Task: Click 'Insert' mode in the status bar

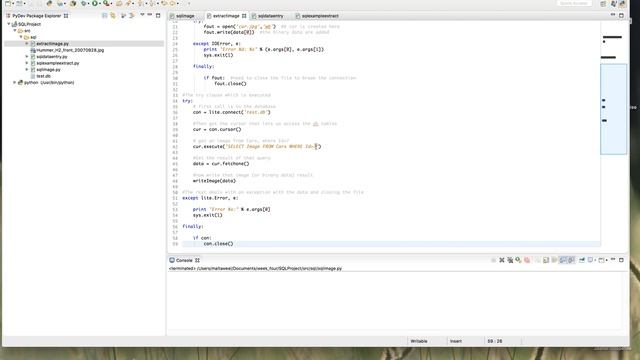Action: pos(456,341)
